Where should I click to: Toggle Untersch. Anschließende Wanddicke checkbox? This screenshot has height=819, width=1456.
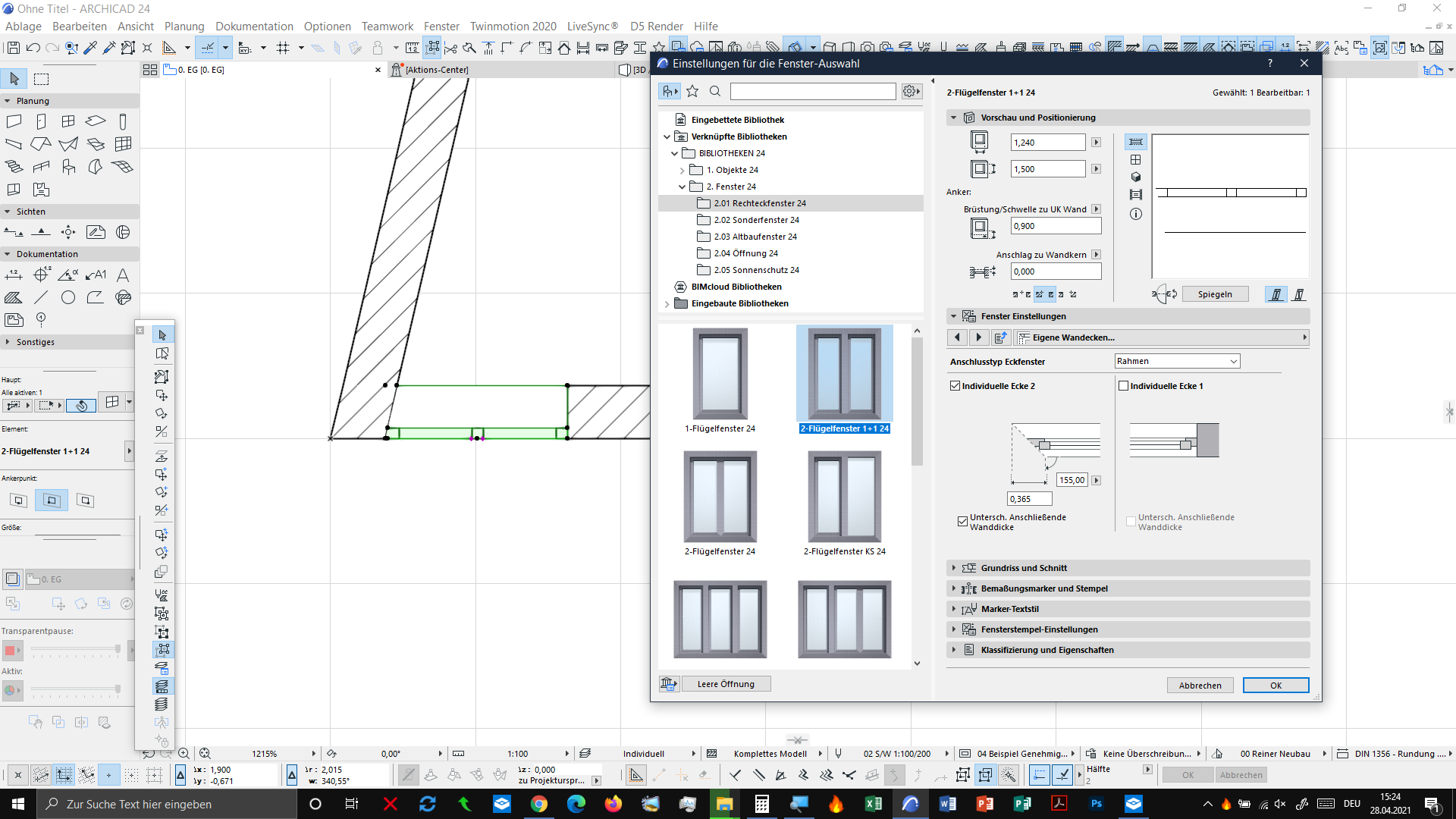[962, 521]
